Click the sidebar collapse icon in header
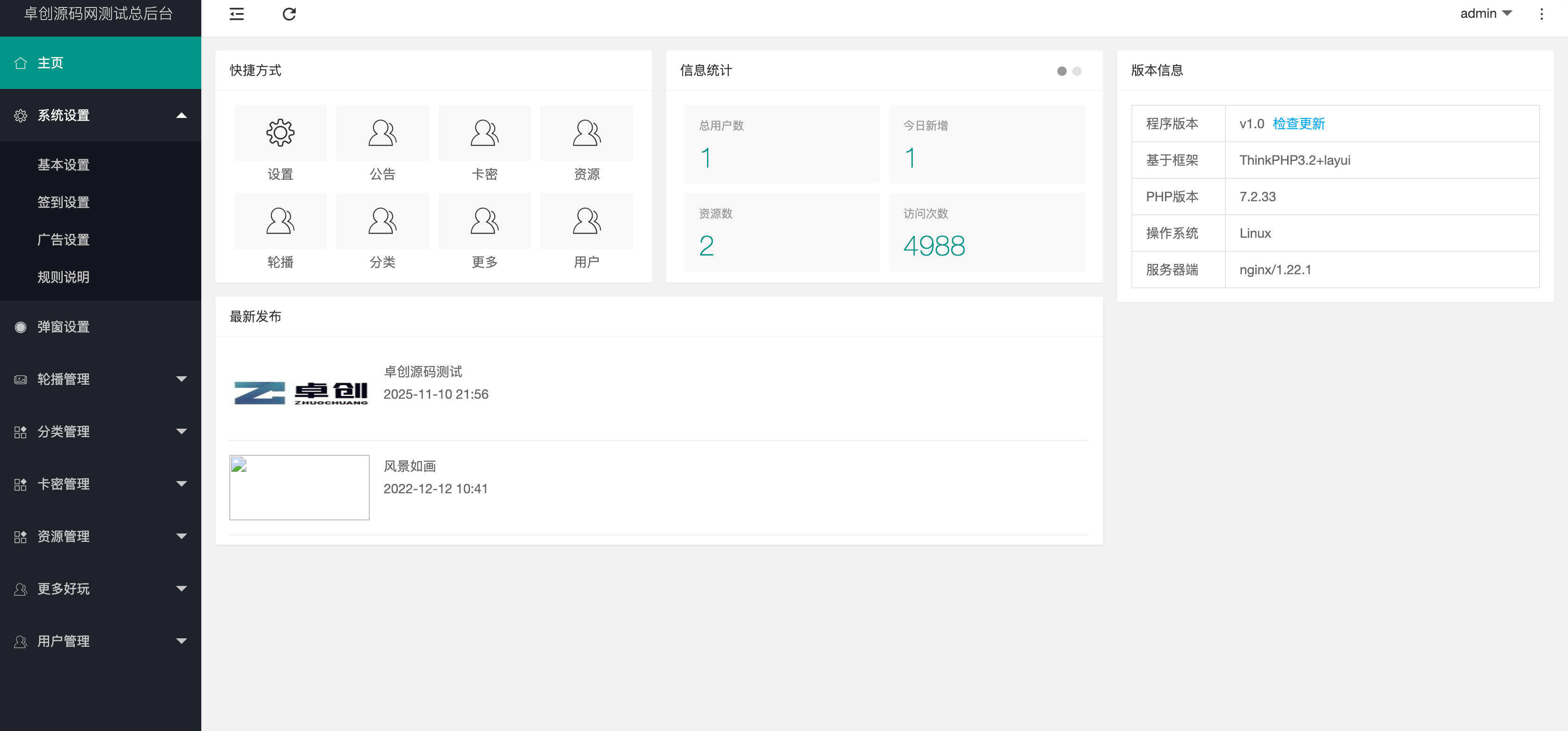Screen dimensions: 1568x731 point(237,14)
